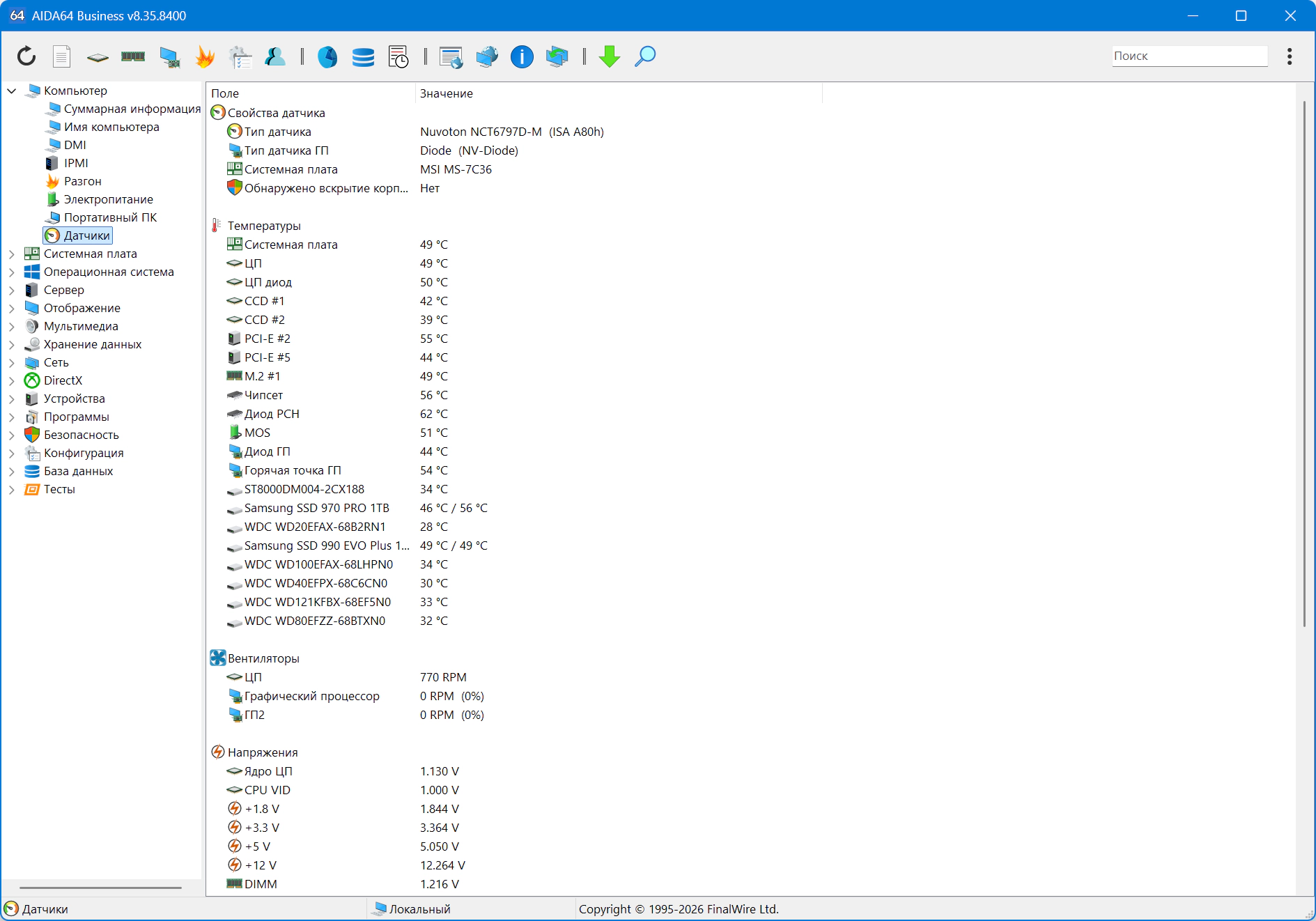Click the blue pie disk toolbar icon
Viewport: 1316px width, 921px height.
[x=327, y=56]
